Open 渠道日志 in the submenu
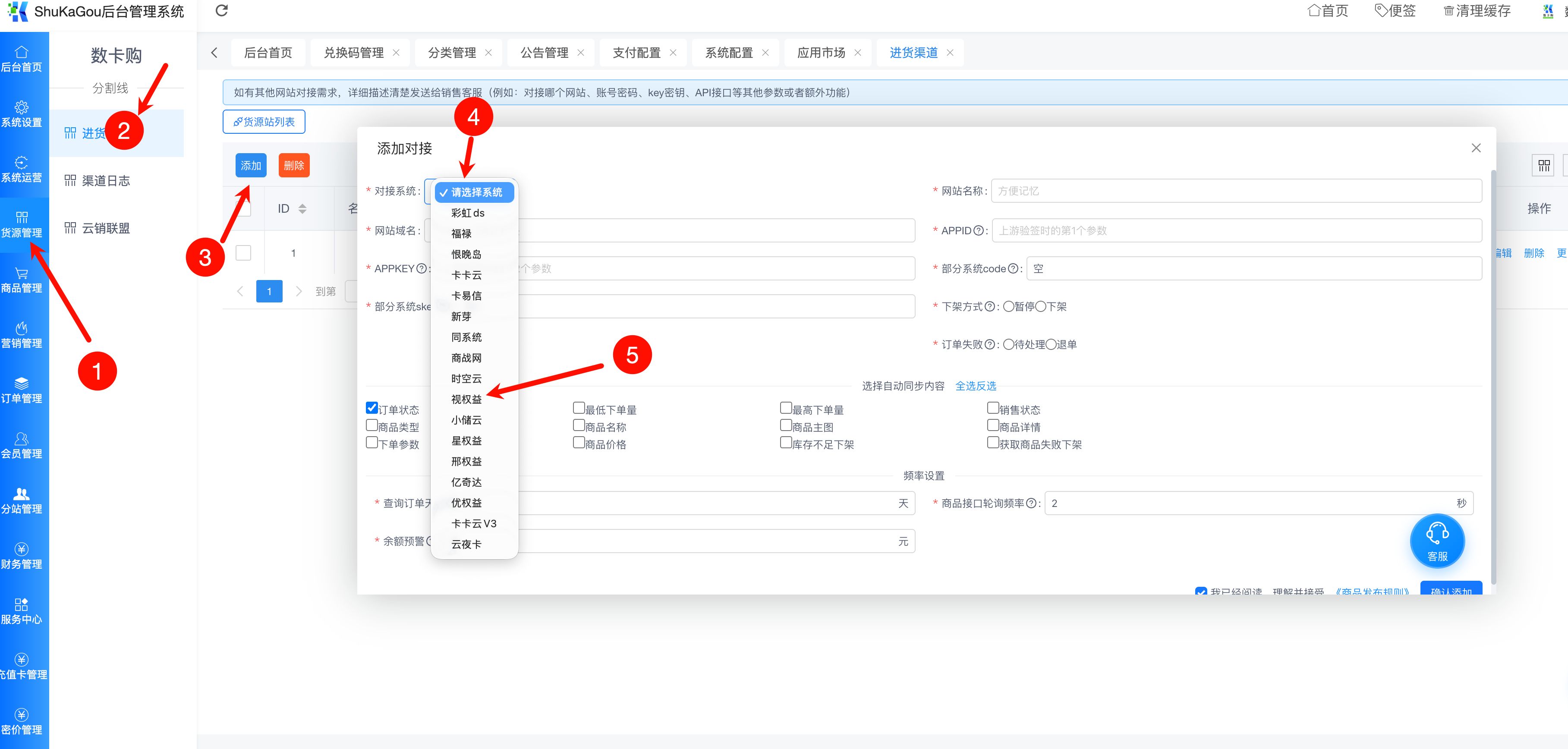 pos(106,181)
